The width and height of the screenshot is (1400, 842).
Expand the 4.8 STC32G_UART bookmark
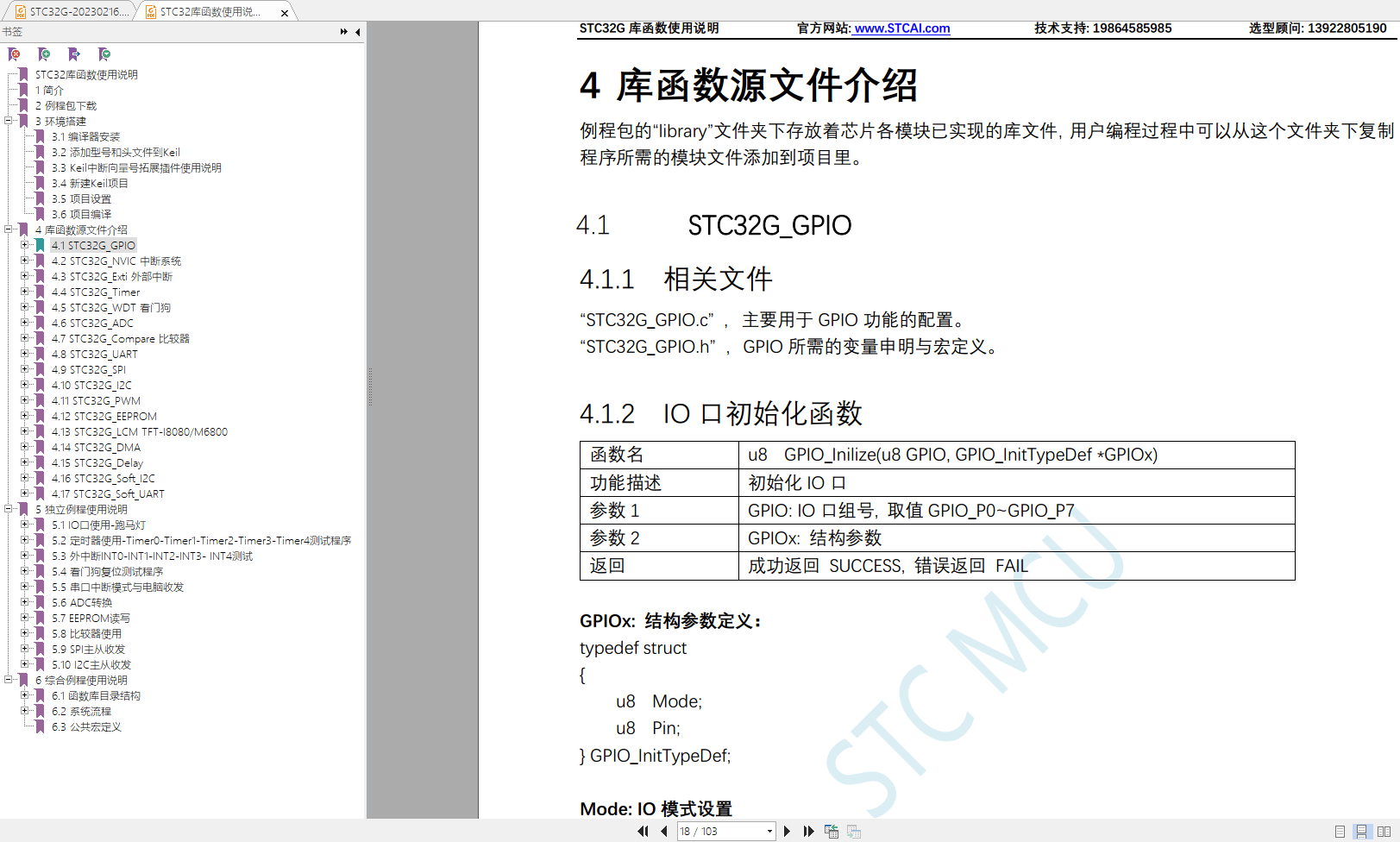tap(24, 354)
